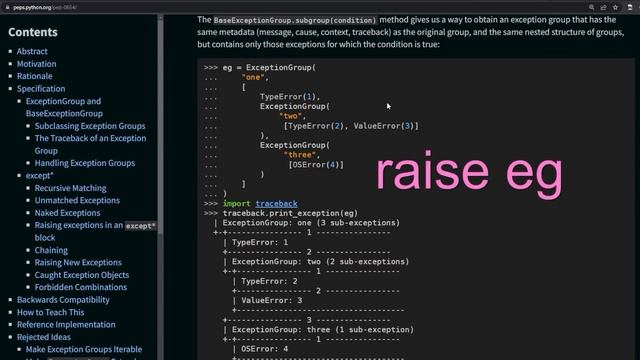Viewport: 640px width, 360px height.
Task: Click the text '[OSError(4)]' in code
Action: (316, 164)
